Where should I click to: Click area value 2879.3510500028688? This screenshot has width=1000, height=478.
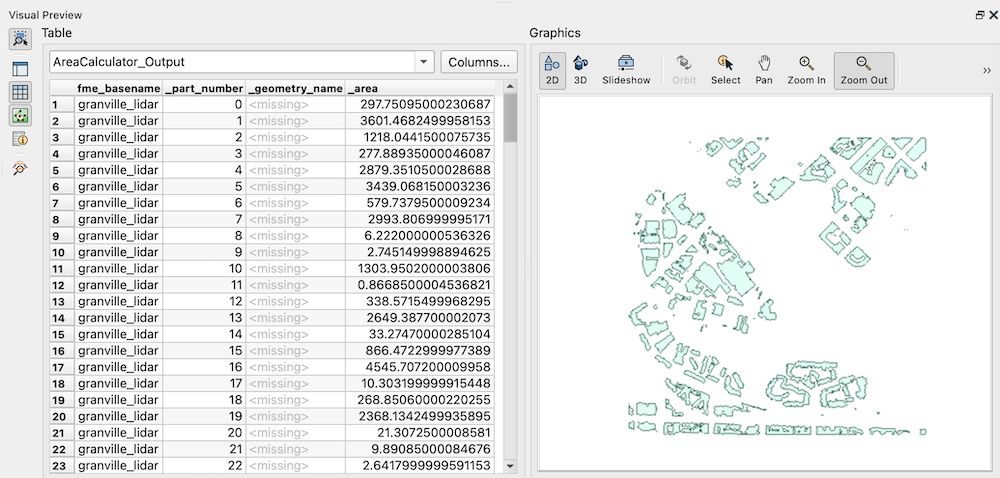[x=425, y=170]
